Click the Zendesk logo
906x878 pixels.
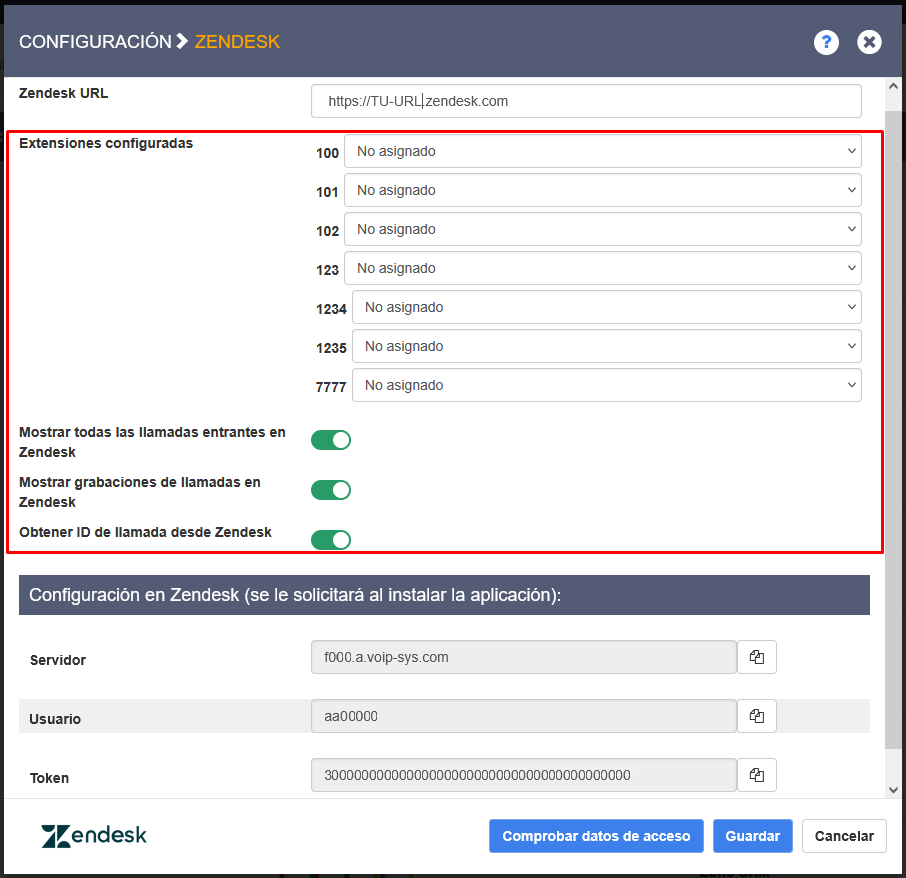click(x=94, y=836)
